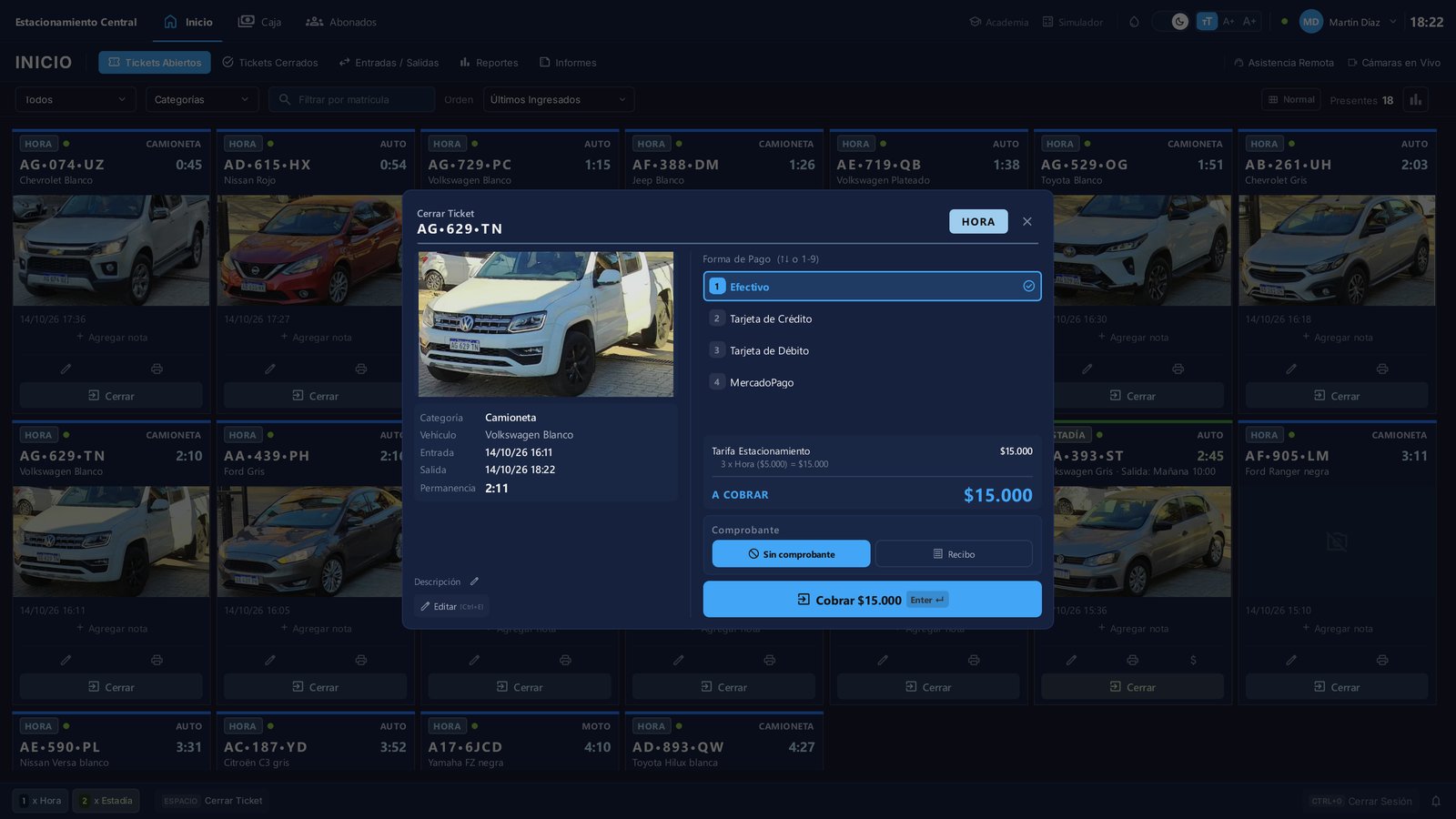Click the Cobrar $15.000 button

872,600
